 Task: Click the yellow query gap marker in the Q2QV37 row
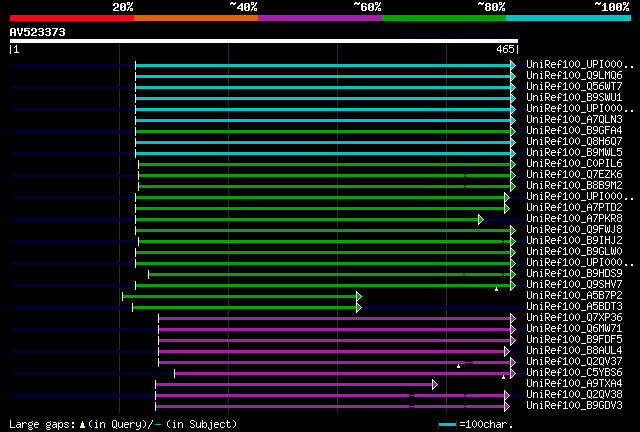pos(458,366)
